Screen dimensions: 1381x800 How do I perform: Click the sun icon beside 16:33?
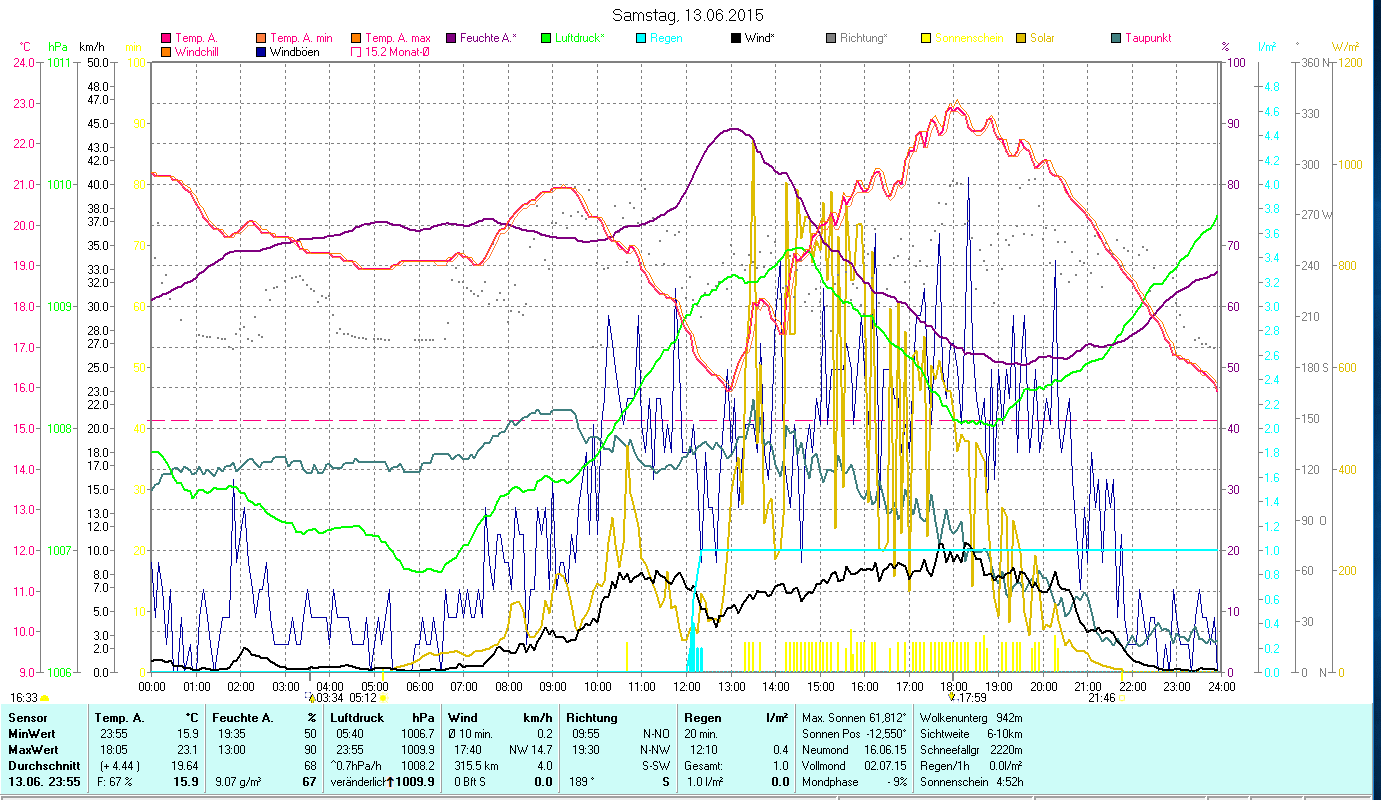point(45,698)
